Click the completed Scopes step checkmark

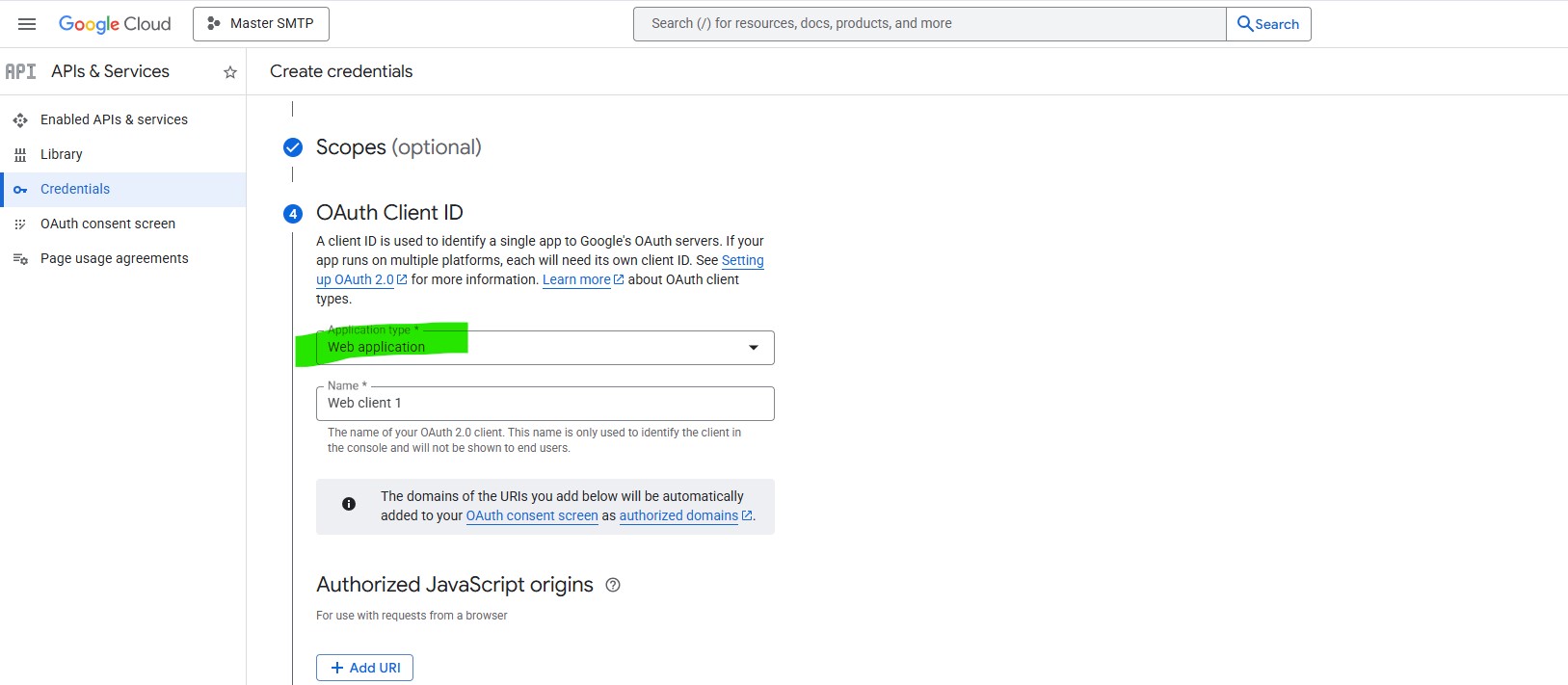point(293,147)
